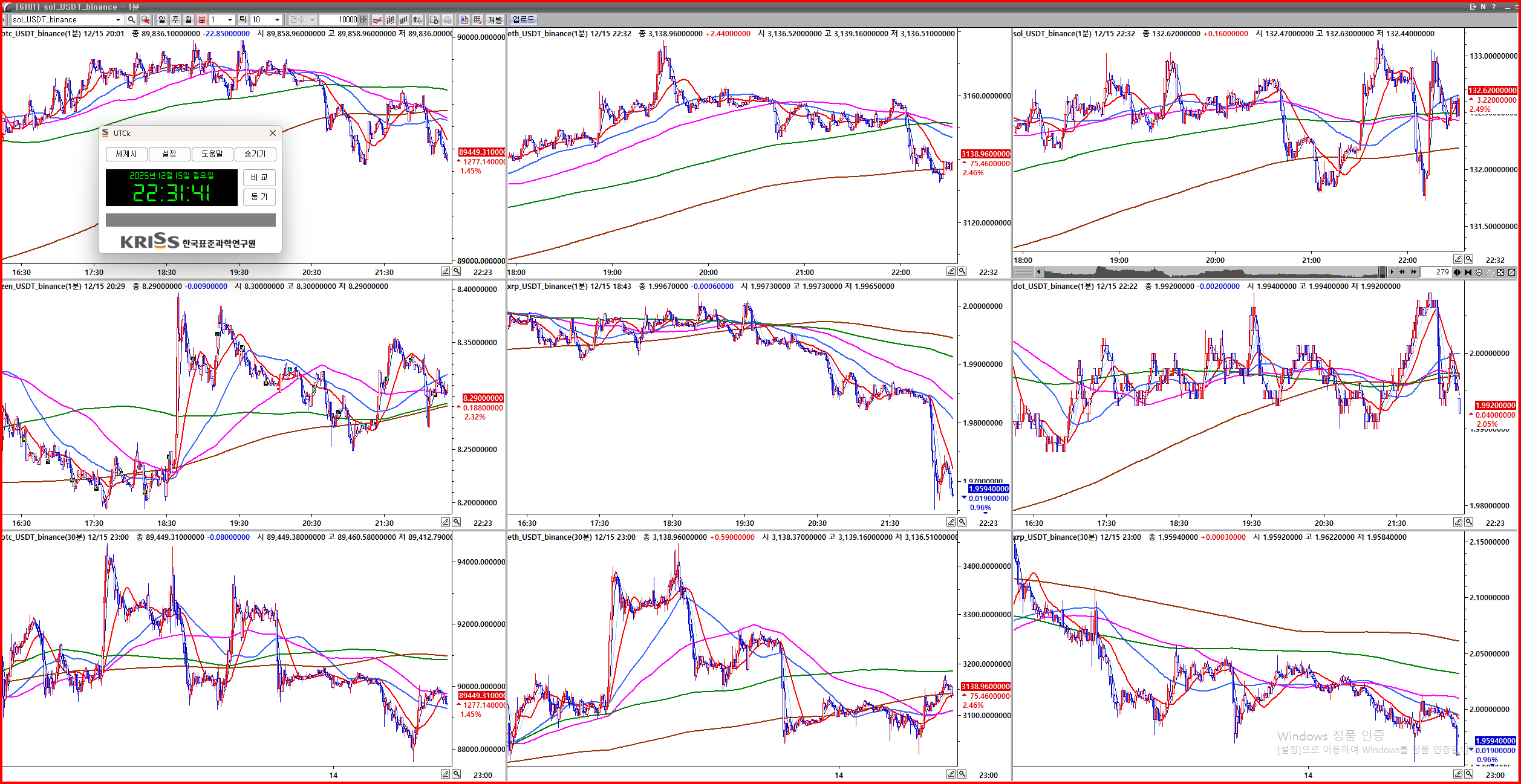The height and width of the screenshot is (784, 1521).
Task: Click the 279 bar count input field
Action: point(1435,272)
